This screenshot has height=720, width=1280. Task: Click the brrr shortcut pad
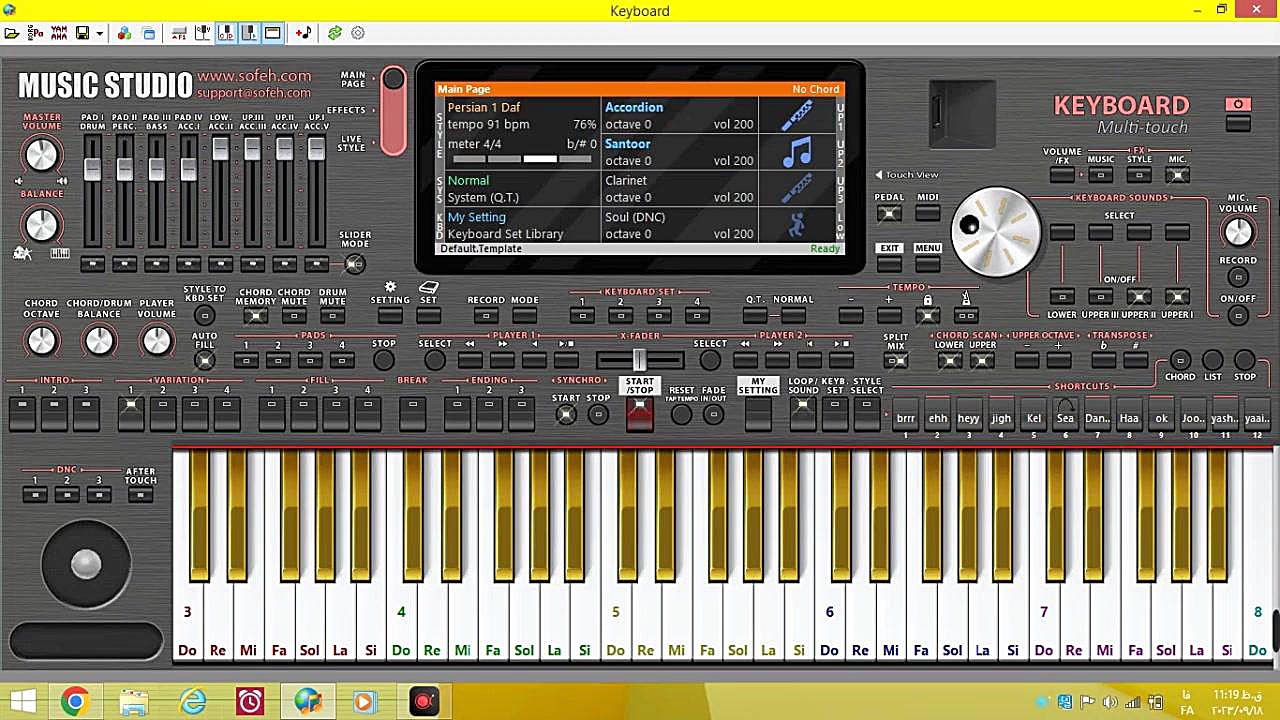[905, 413]
